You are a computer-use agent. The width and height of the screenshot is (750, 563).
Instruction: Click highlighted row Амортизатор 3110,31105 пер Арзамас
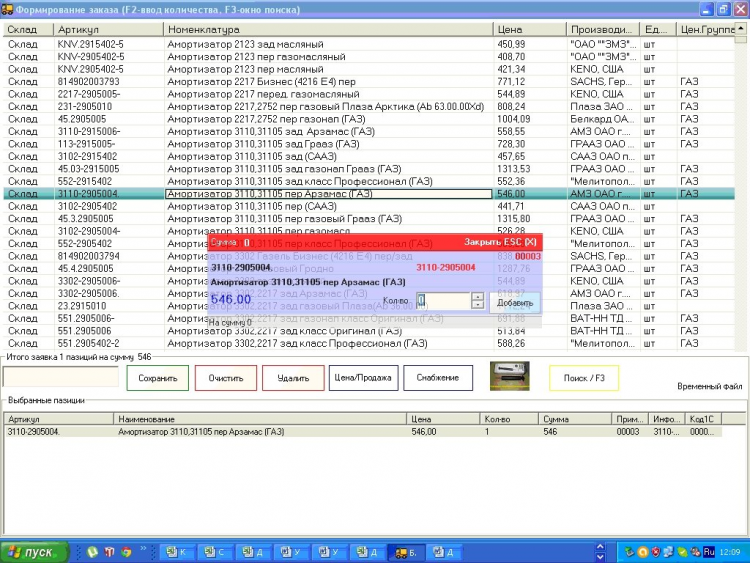pyautogui.click(x=369, y=194)
